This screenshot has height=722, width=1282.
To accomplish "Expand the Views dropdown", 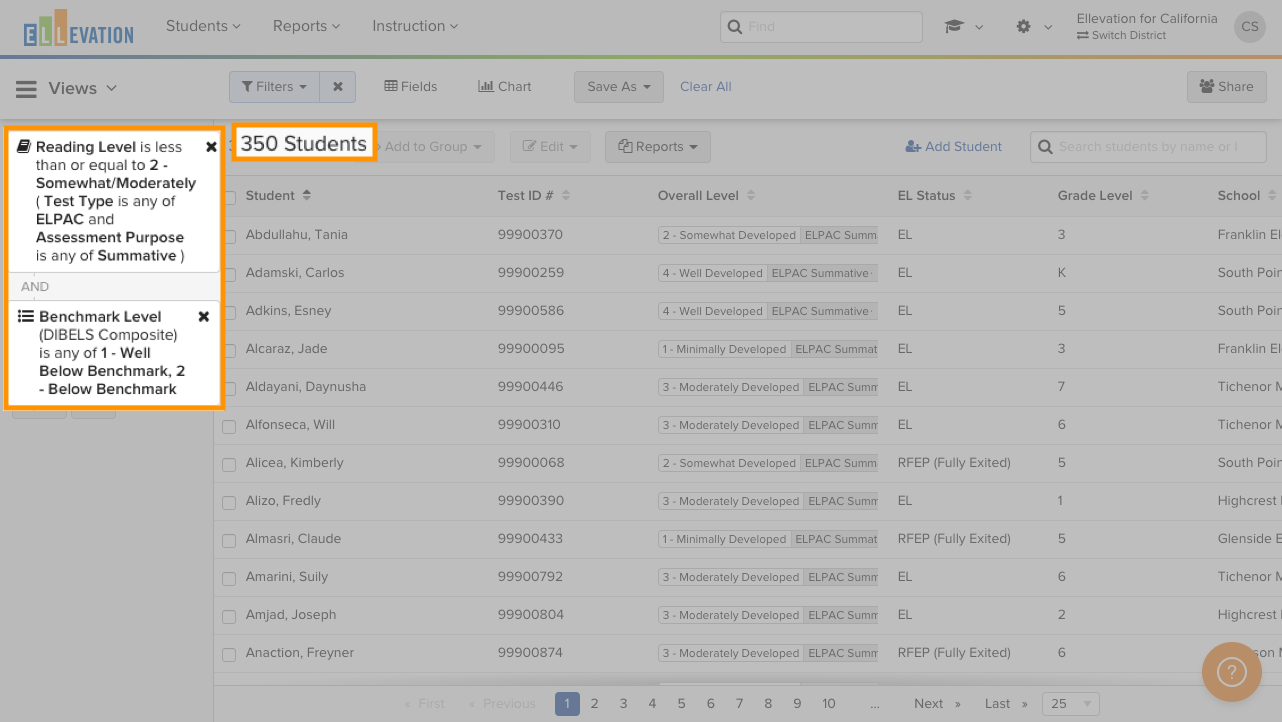I will pos(83,89).
